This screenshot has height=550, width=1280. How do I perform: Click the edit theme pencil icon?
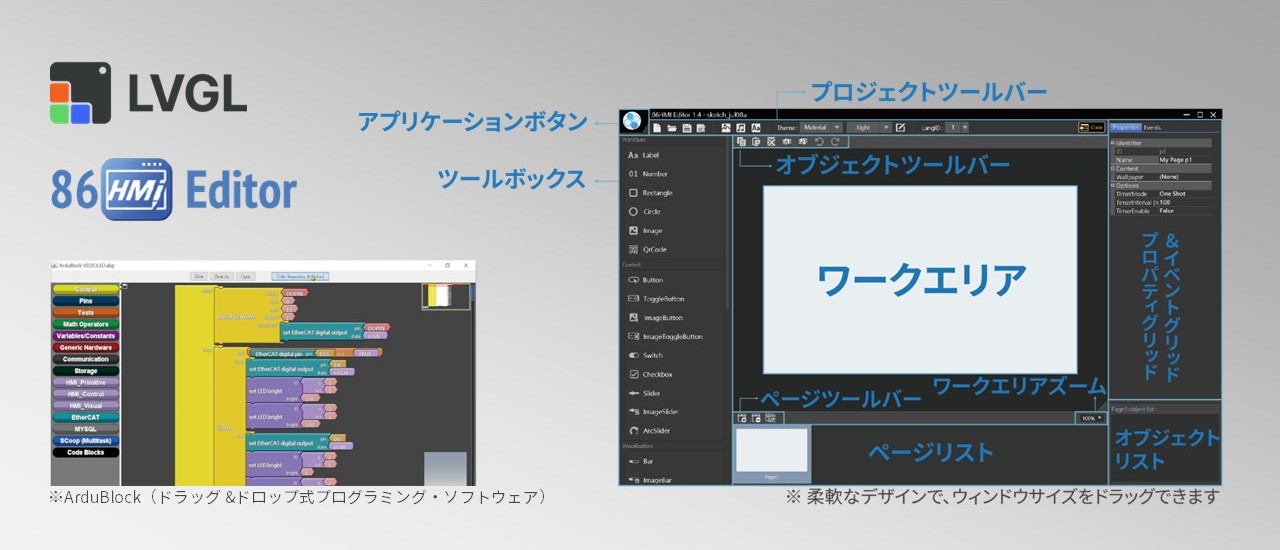(x=900, y=128)
